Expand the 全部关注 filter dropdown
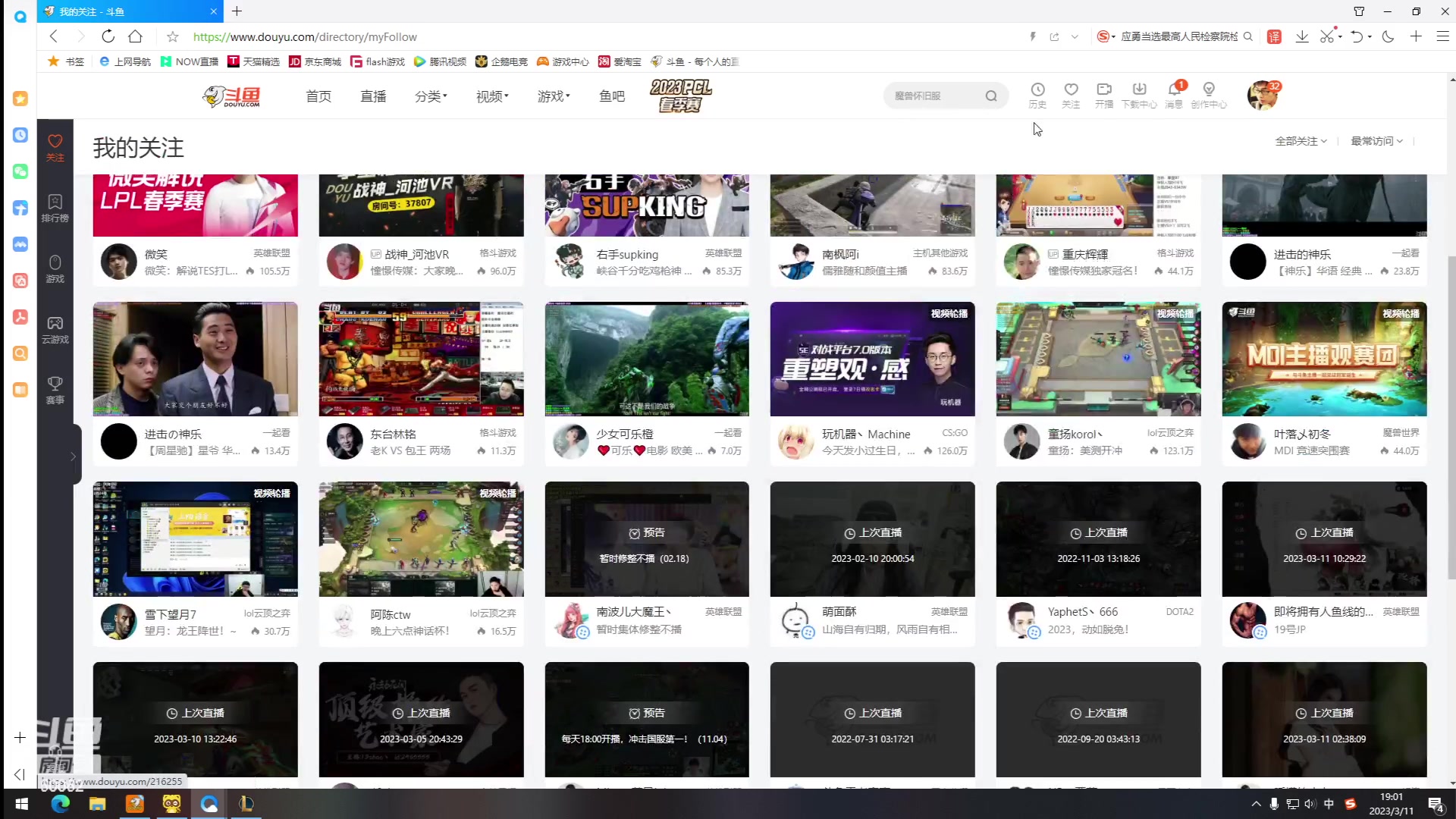Screen dimensions: 1456x819 coord(1301,141)
